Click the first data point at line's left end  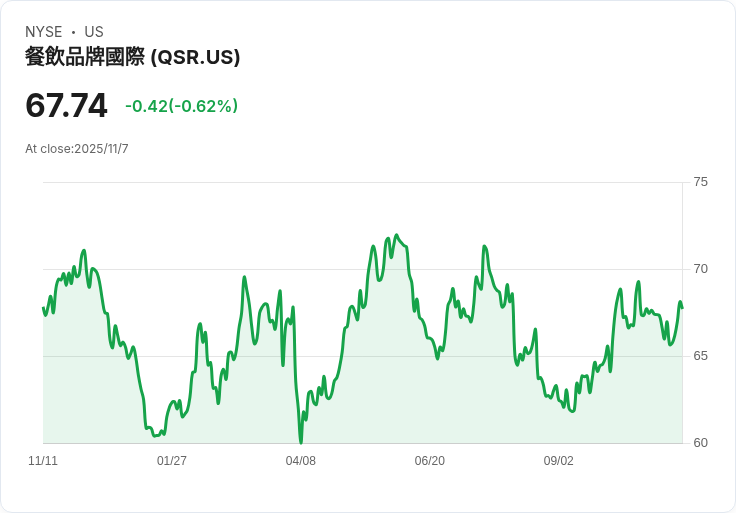(43, 308)
